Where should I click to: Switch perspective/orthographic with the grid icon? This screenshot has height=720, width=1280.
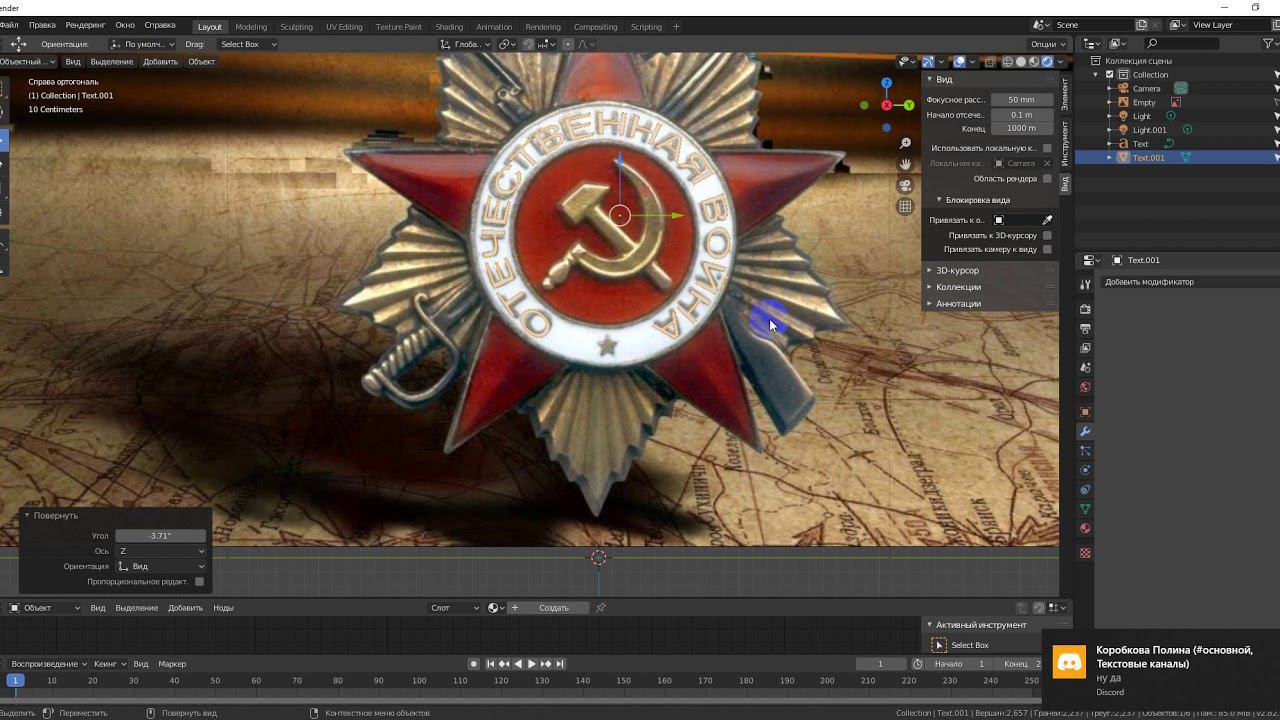point(905,206)
